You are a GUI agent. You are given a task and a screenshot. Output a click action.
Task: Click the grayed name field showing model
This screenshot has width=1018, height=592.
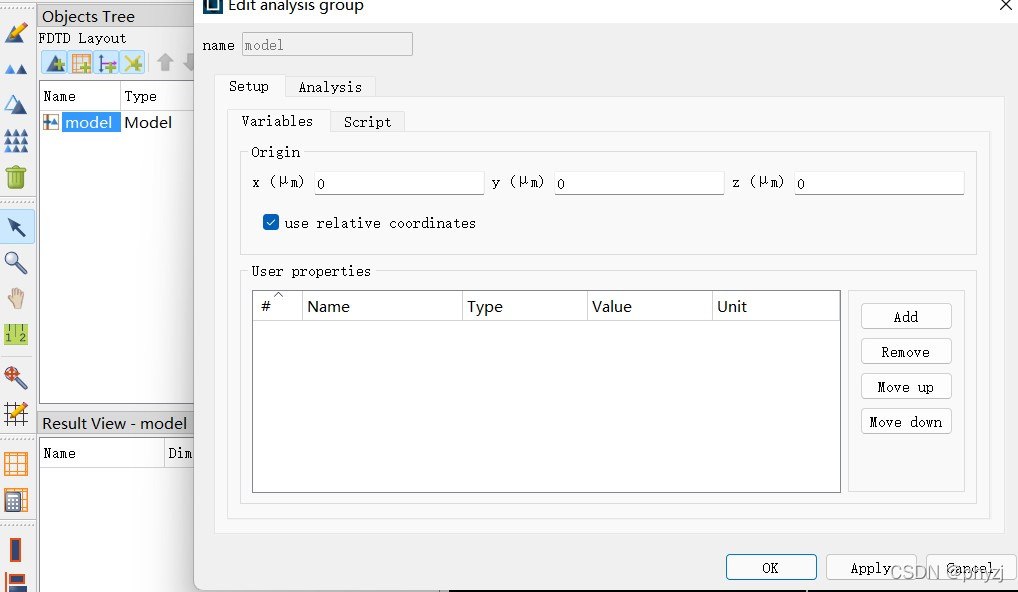coord(327,45)
